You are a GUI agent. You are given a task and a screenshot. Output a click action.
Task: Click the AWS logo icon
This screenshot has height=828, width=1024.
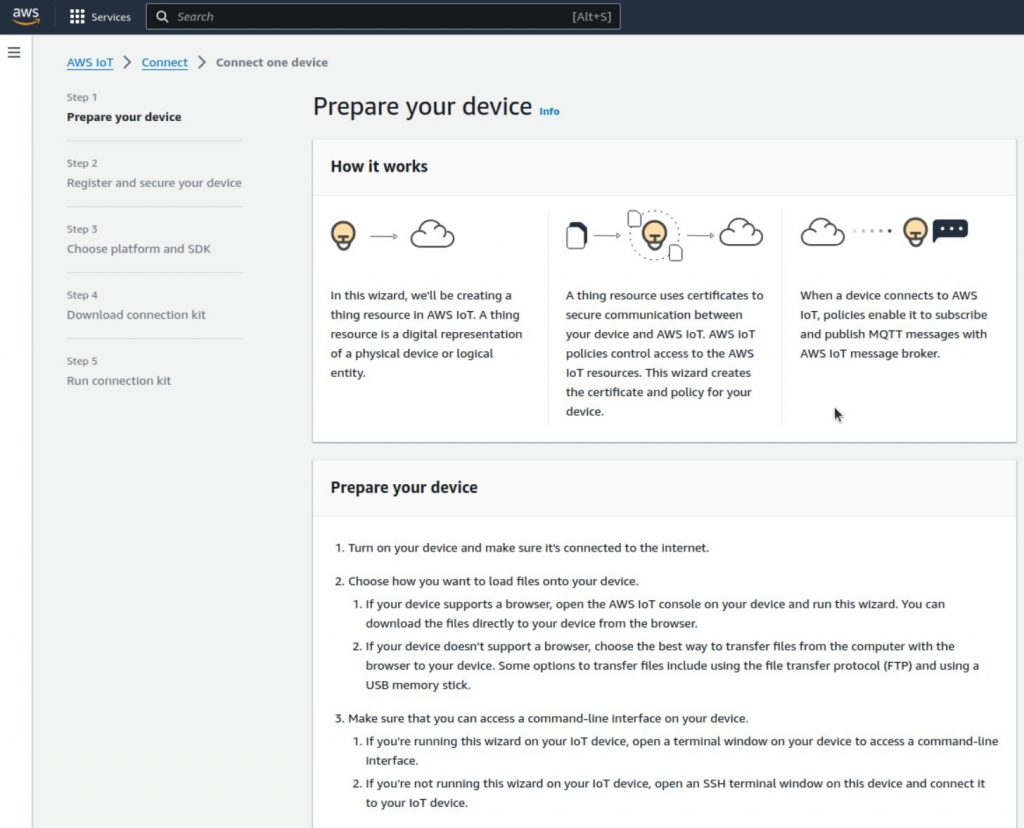[25, 17]
